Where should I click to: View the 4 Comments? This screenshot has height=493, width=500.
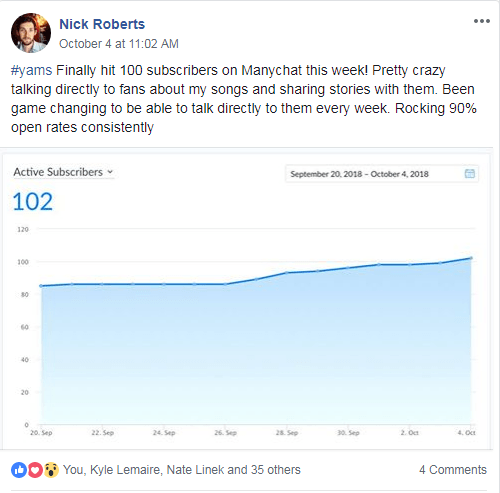[453, 470]
